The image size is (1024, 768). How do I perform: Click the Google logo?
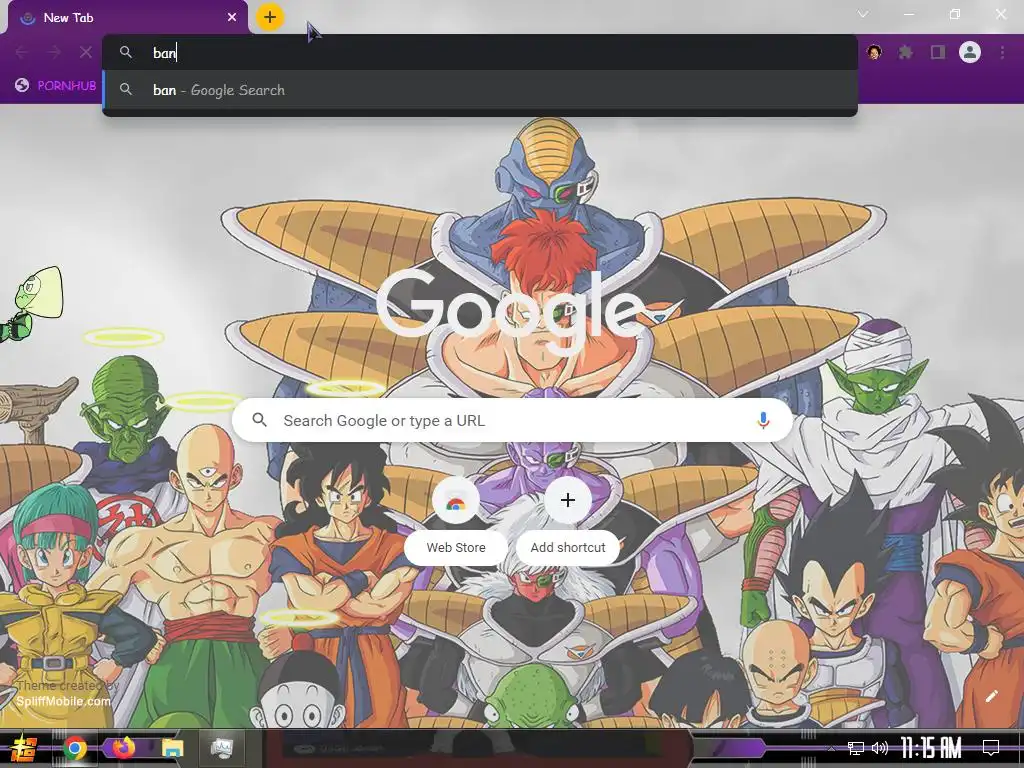click(513, 312)
